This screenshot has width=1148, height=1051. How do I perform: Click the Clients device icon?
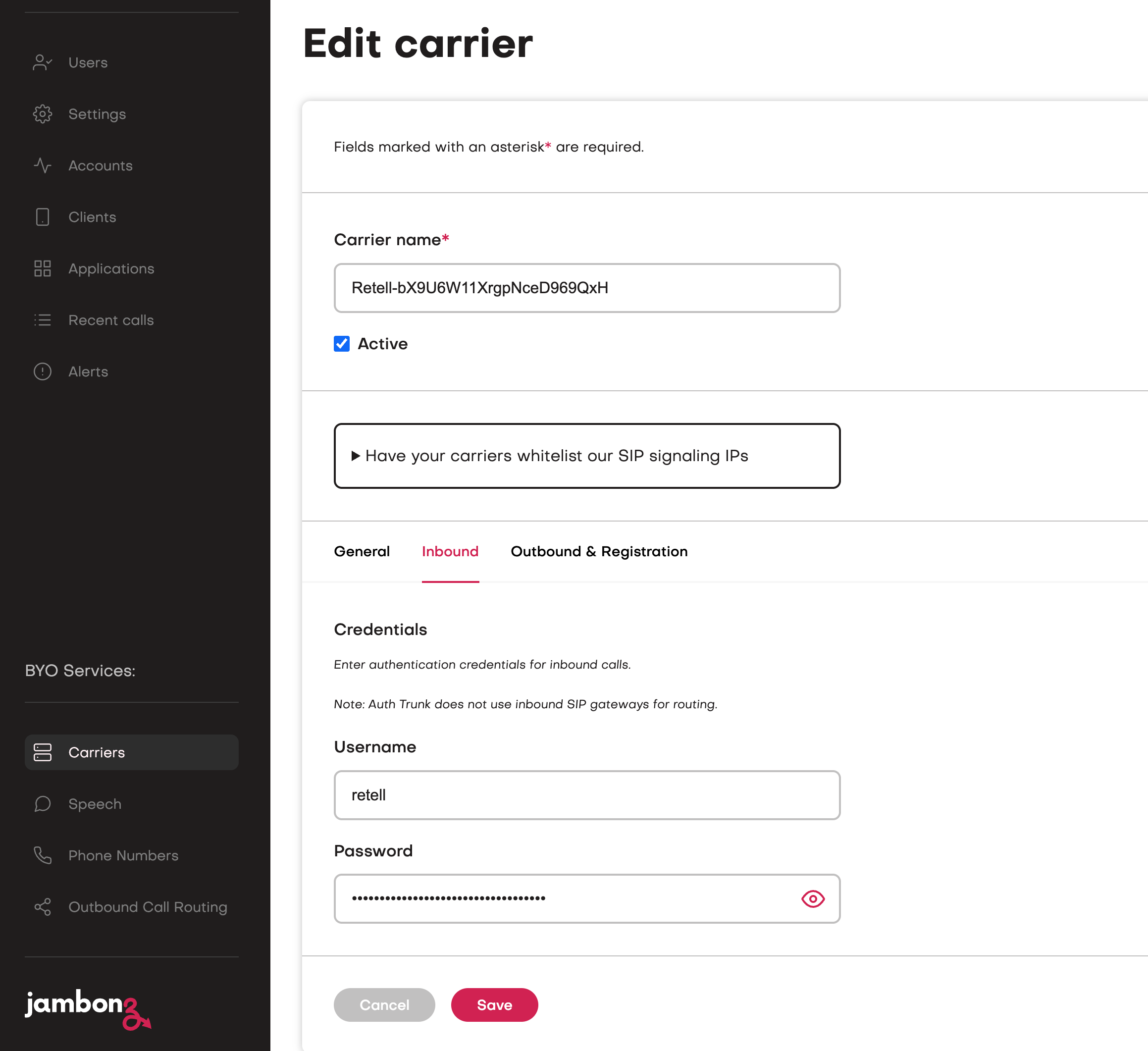43,217
